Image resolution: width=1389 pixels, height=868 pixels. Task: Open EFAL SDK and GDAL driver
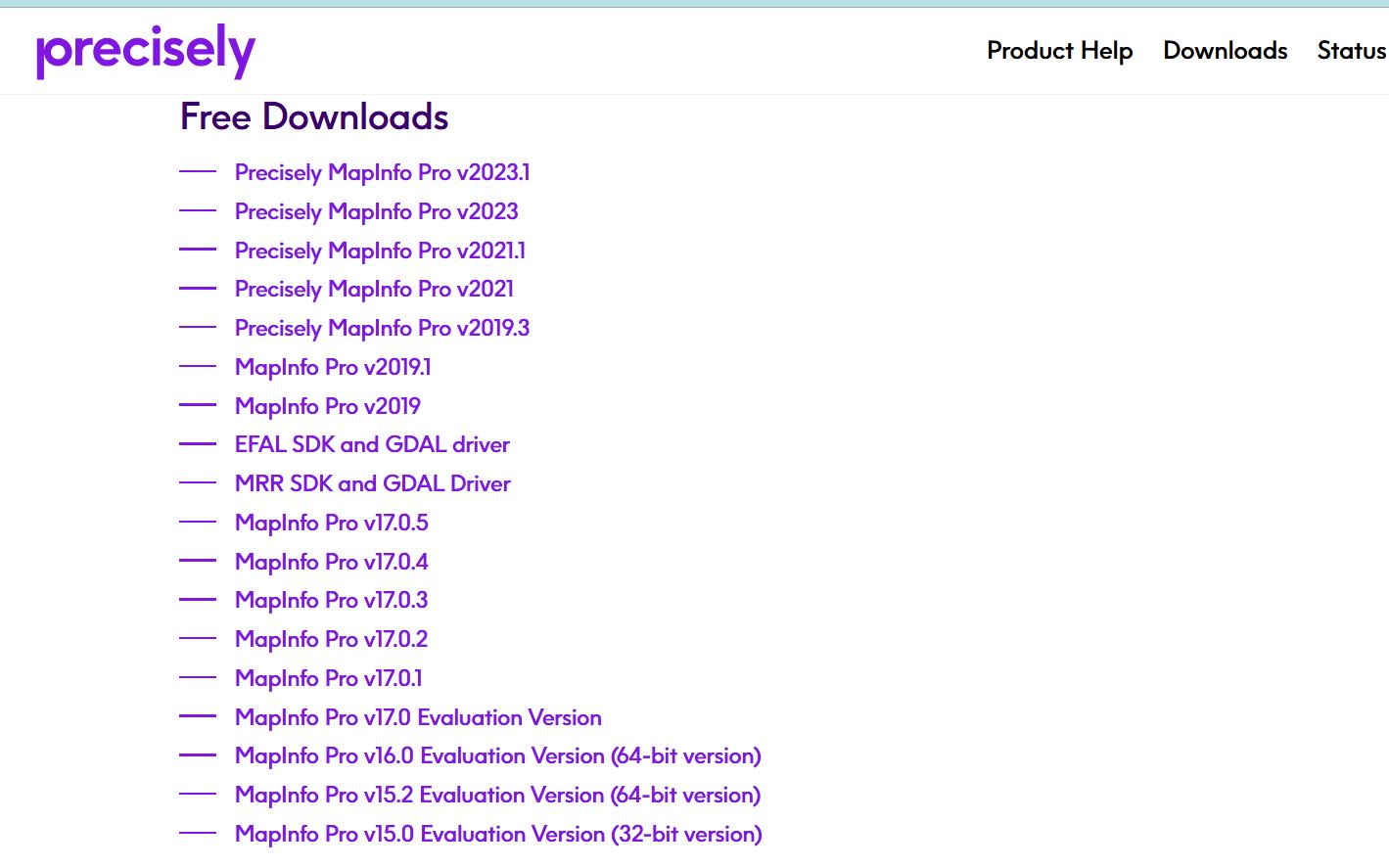[x=372, y=444]
